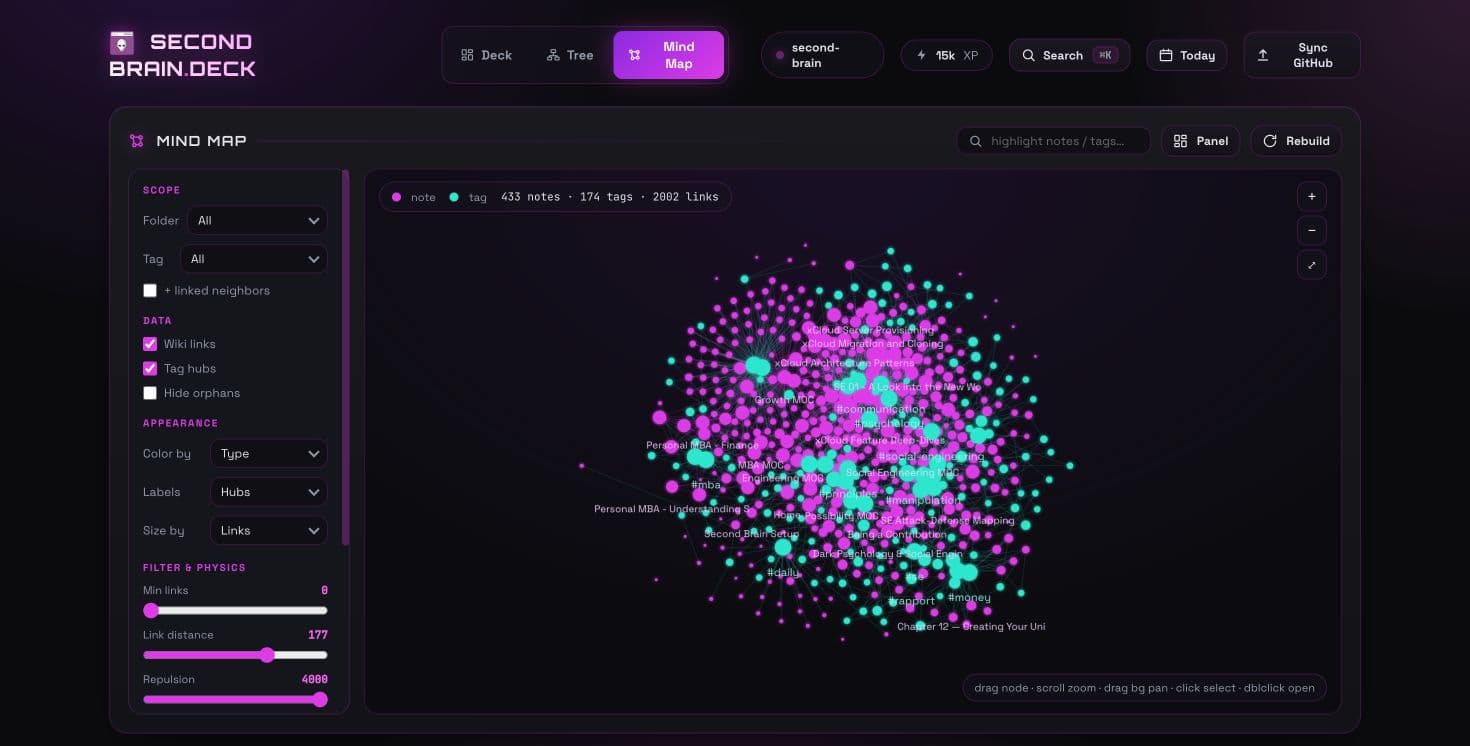Screen dimensions: 1470x746
Task: Open the Folder dropdown
Action: coord(257,220)
